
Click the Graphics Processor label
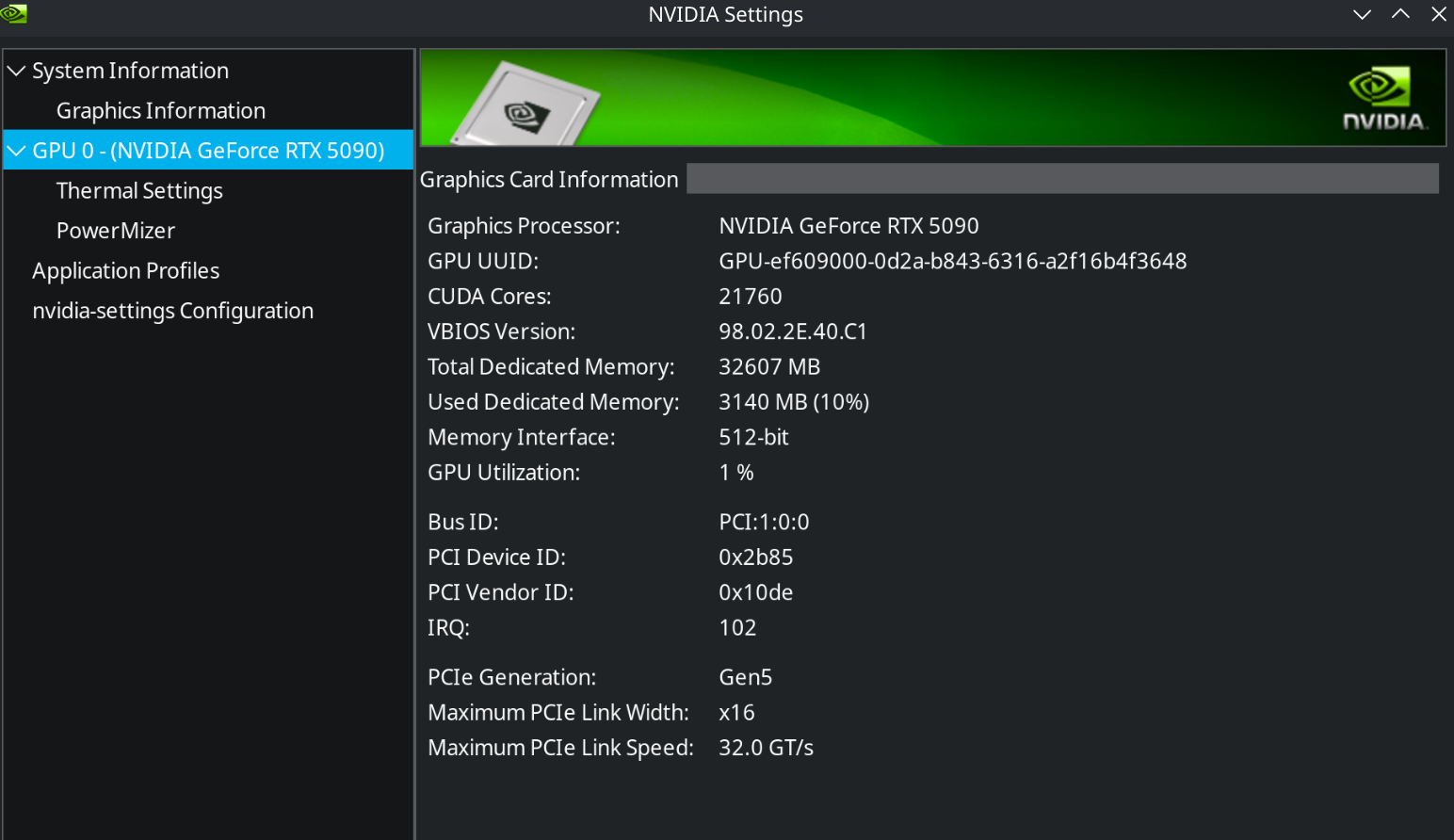coord(524,226)
